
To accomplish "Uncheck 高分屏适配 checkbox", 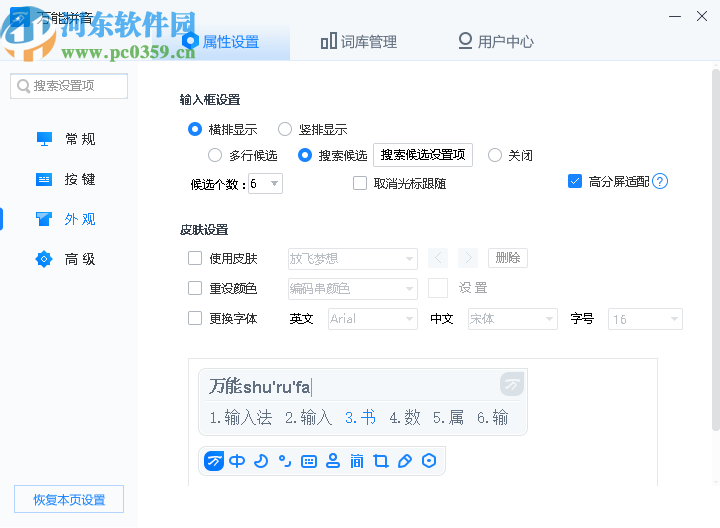I will tap(575, 181).
